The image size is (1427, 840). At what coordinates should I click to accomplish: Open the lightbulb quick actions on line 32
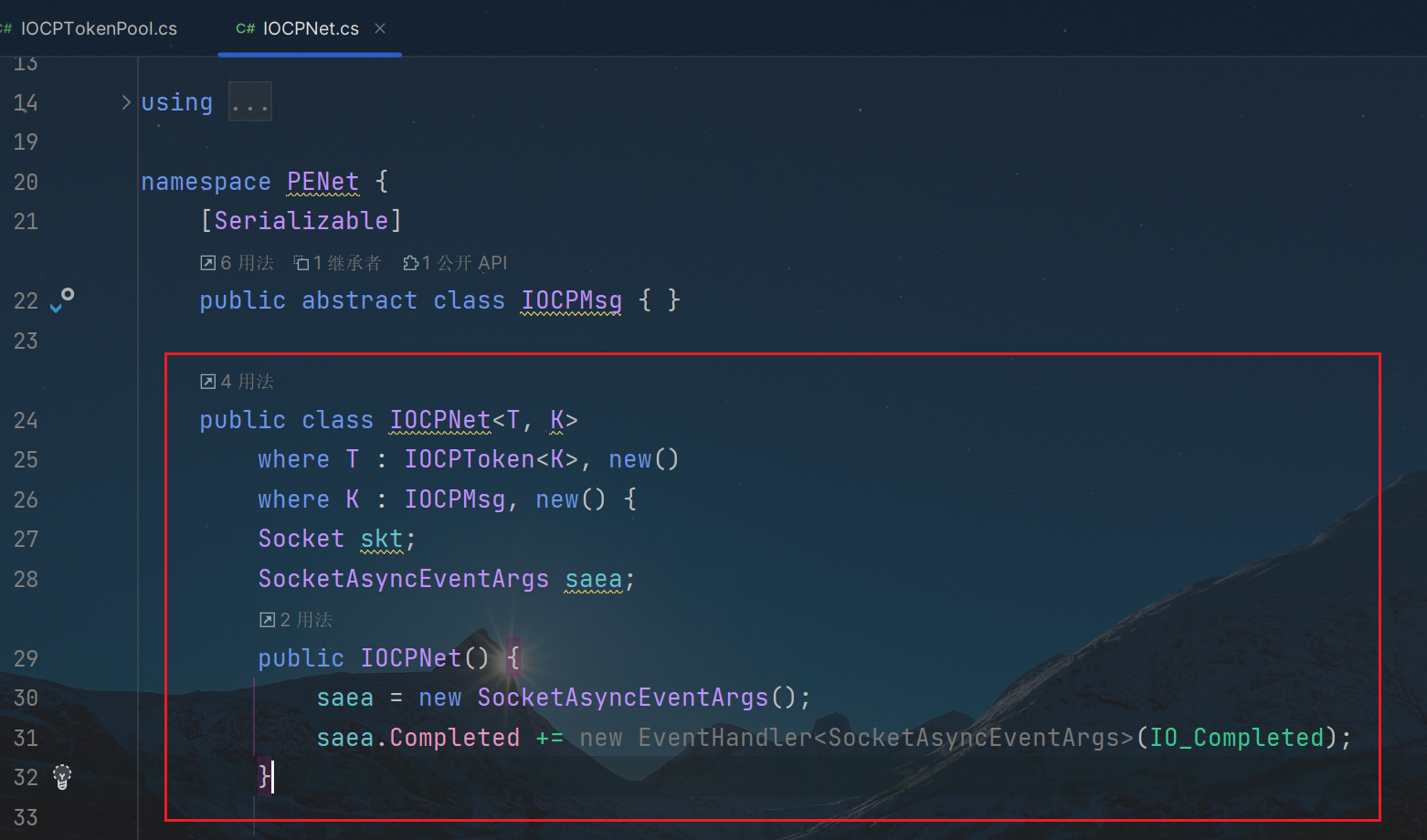(x=62, y=776)
